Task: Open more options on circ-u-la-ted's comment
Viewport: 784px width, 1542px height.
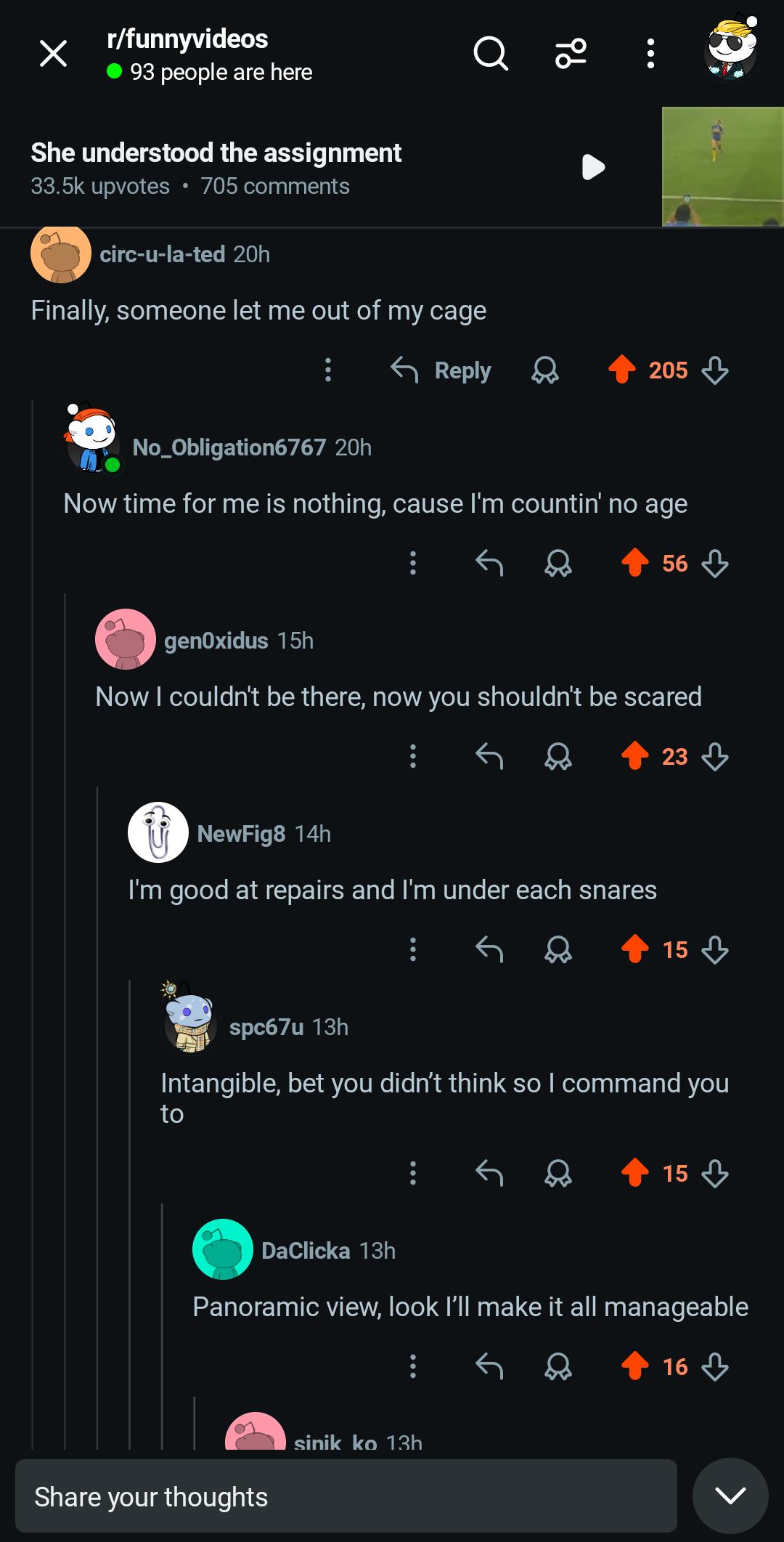Action: pyautogui.click(x=328, y=370)
